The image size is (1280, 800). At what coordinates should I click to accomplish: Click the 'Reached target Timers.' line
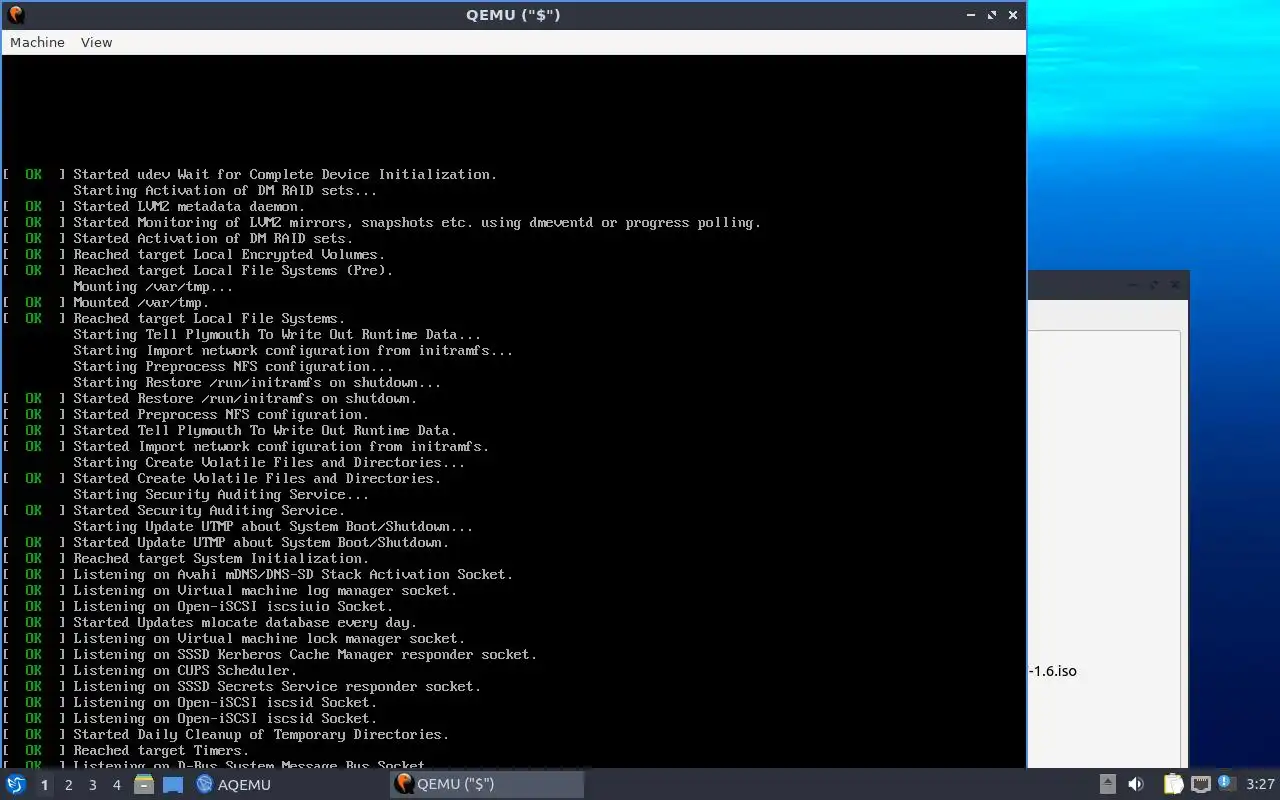click(x=161, y=750)
